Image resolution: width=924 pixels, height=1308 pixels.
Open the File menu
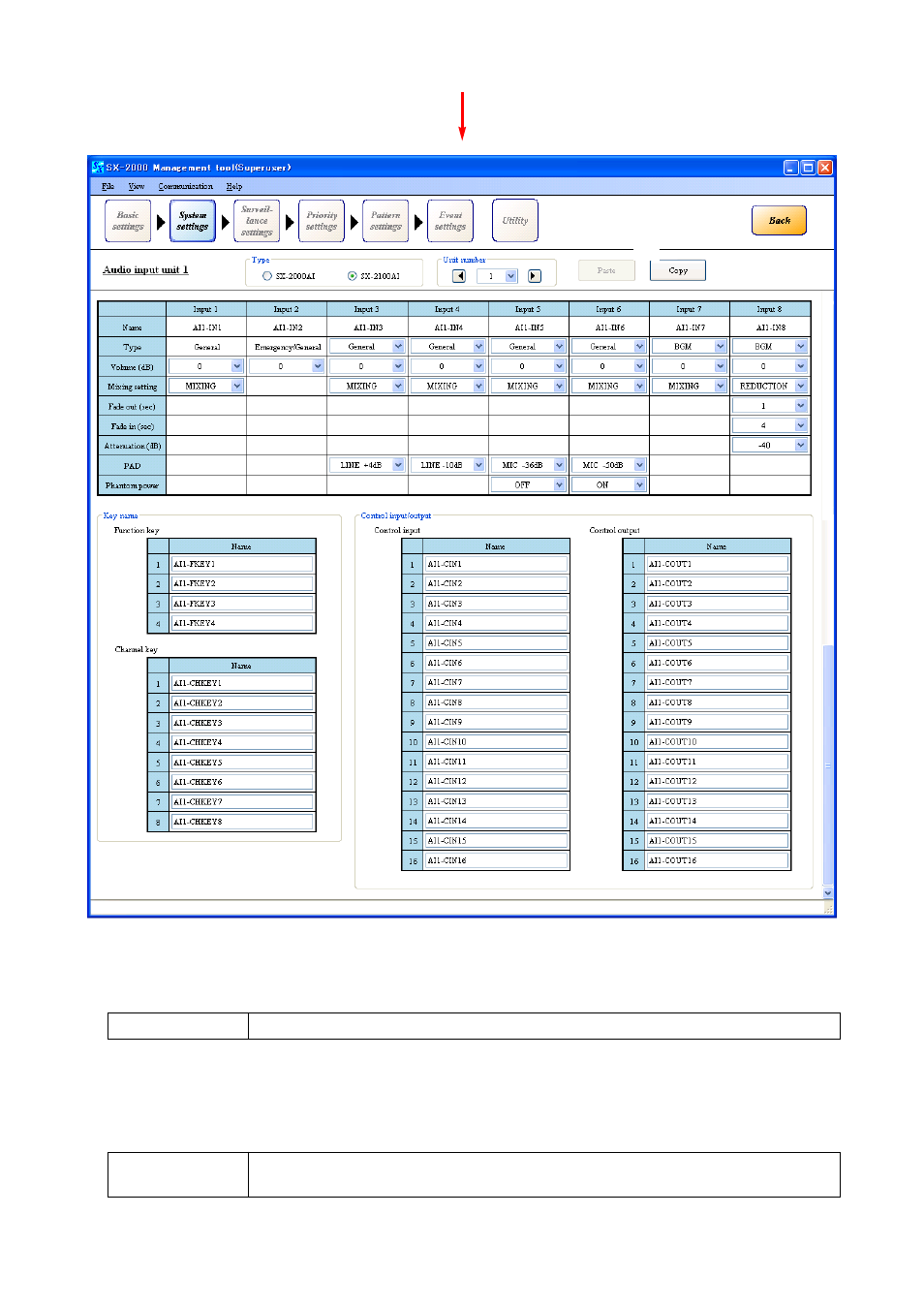pyautogui.click(x=108, y=186)
